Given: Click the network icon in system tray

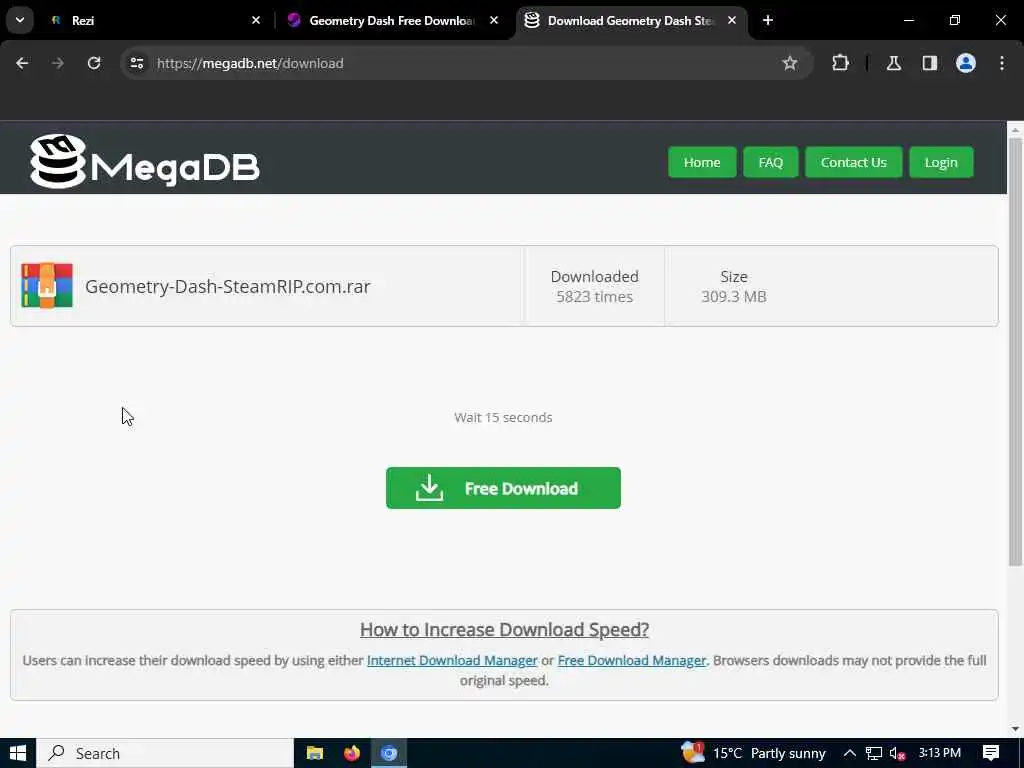Looking at the screenshot, I should 874,754.
